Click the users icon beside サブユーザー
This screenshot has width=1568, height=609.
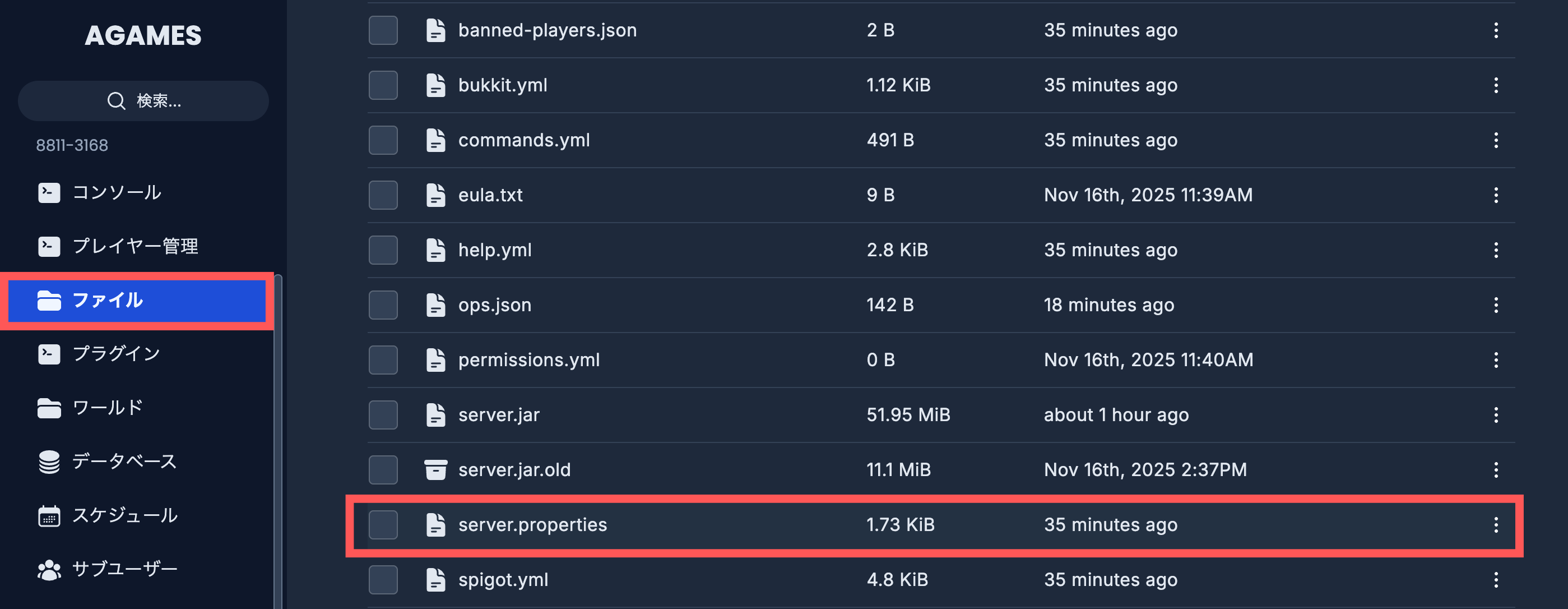click(49, 569)
